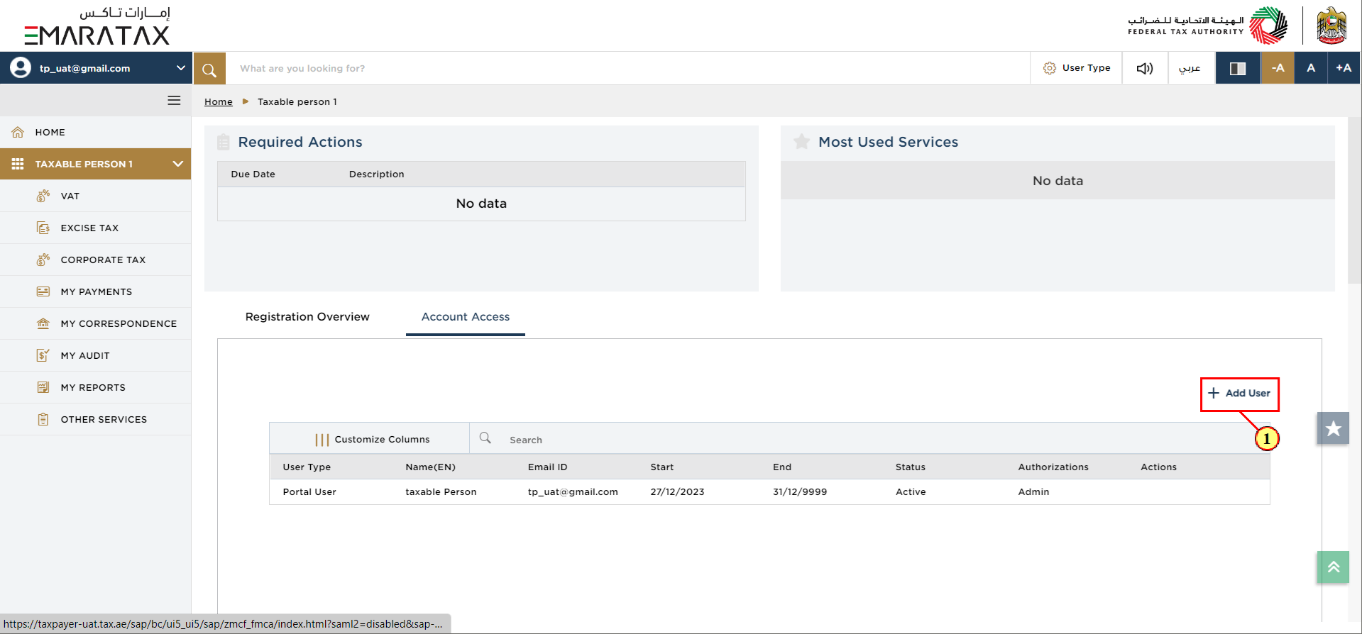Switch to Registration Overview tab
The height and width of the screenshot is (634, 1362).
click(x=307, y=317)
